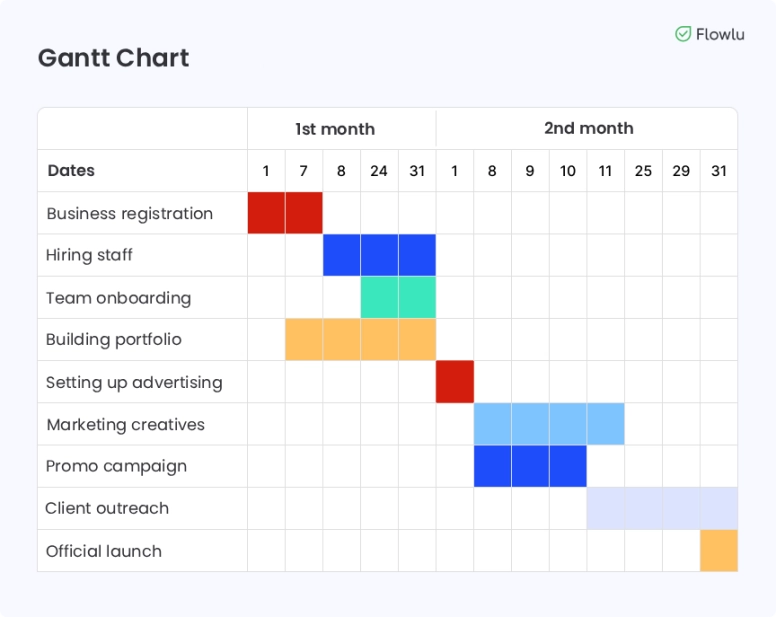Select the Business registration task row label
Image resolution: width=776 pixels, height=617 pixels.
(130, 213)
